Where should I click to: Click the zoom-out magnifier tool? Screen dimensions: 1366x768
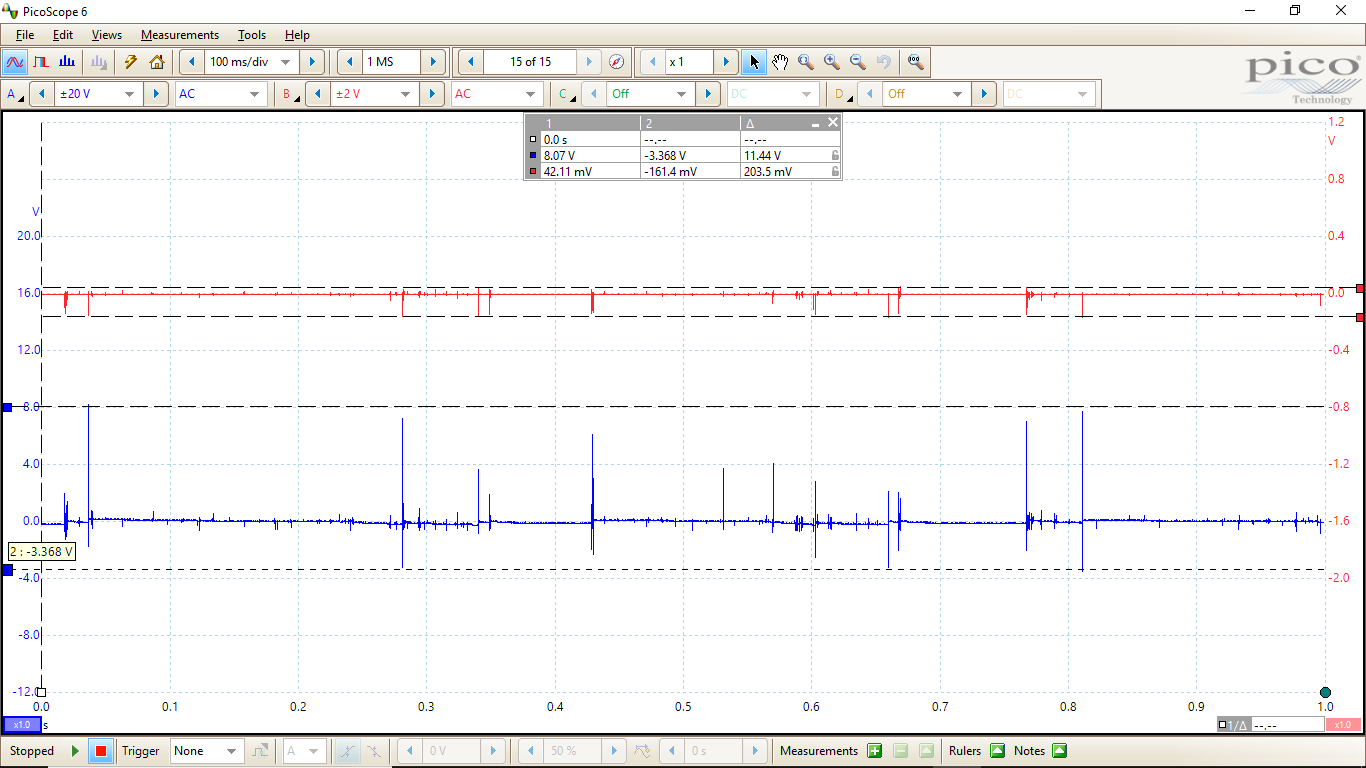[857, 62]
